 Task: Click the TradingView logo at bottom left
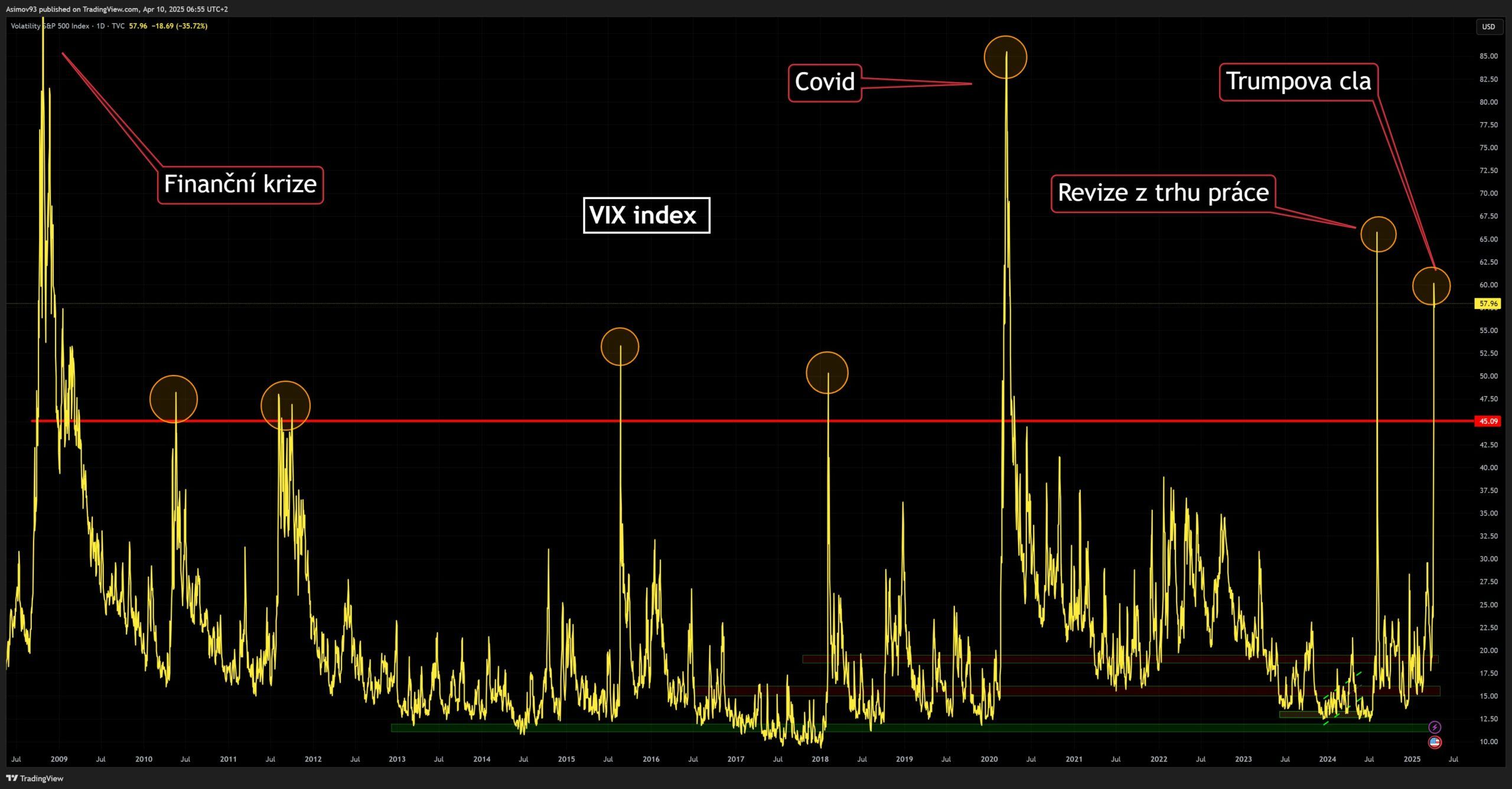35,778
